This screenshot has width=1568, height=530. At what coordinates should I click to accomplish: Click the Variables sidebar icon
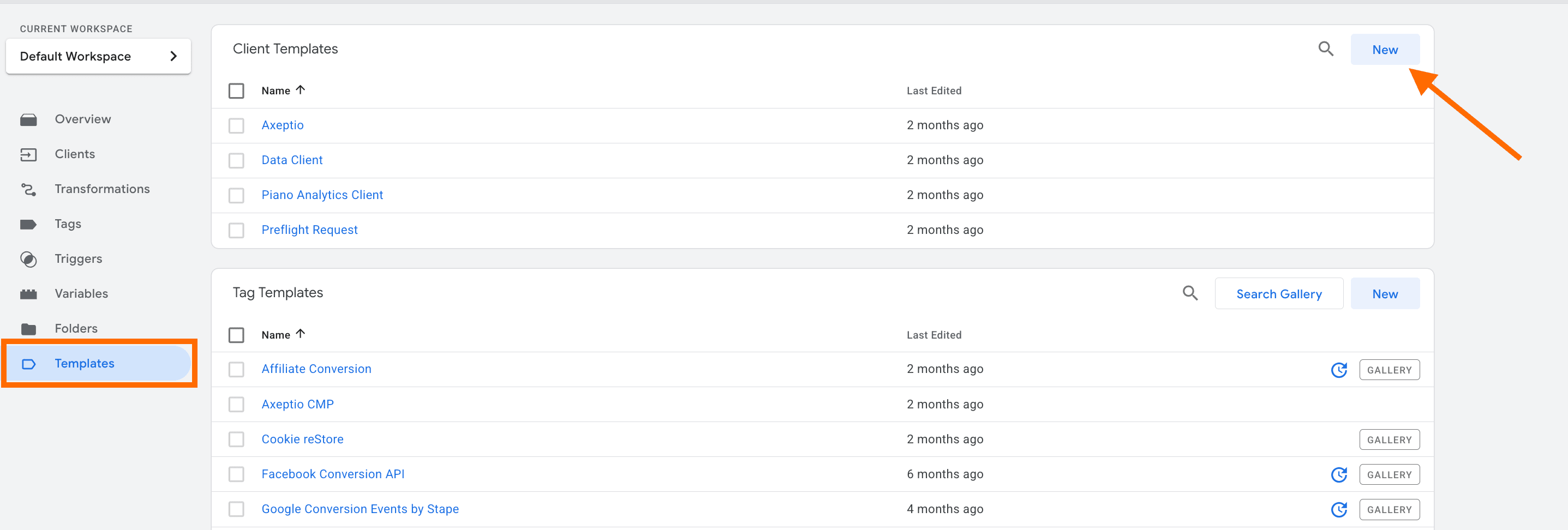(29, 293)
